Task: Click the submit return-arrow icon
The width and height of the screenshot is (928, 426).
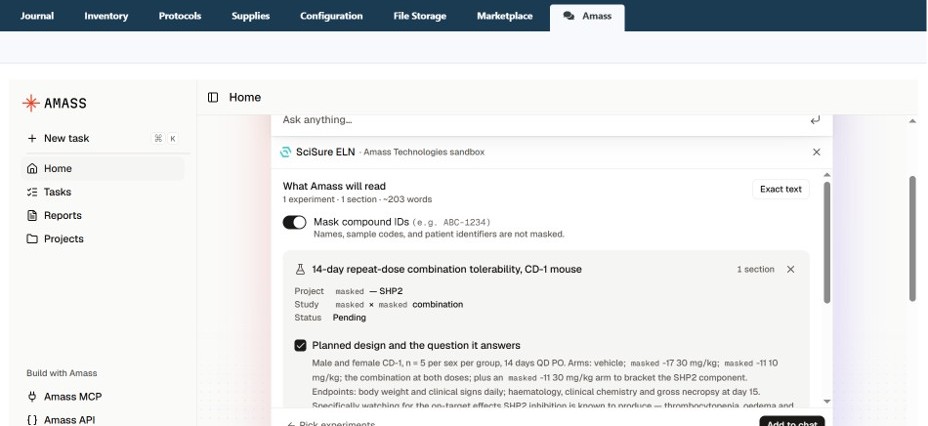Action: pos(815,120)
